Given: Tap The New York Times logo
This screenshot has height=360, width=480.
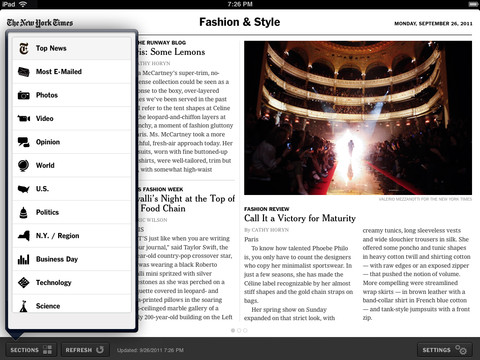Looking at the screenshot, I should [x=40, y=23].
